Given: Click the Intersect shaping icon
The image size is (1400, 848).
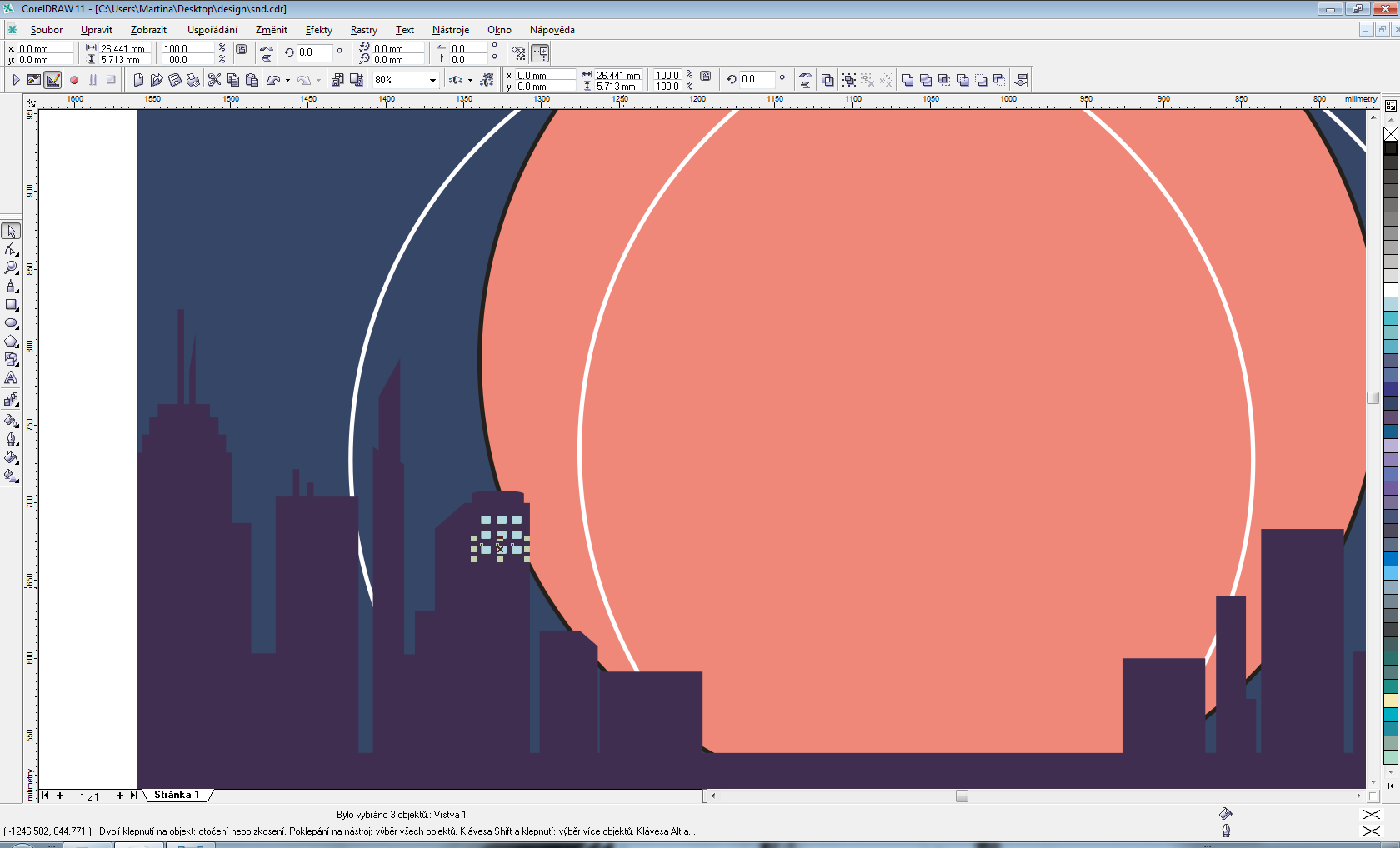Looking at the screenshot, I should tap(944, 80).
